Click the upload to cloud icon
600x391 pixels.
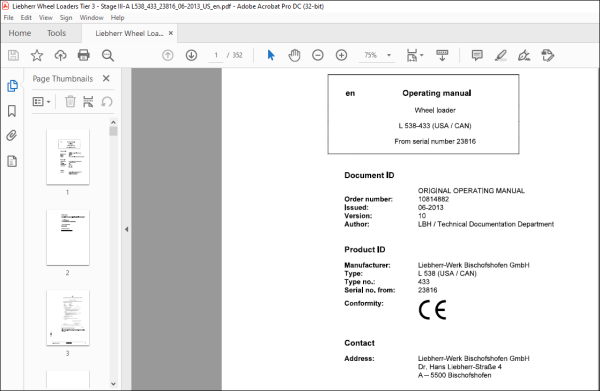tap(60, 55)
